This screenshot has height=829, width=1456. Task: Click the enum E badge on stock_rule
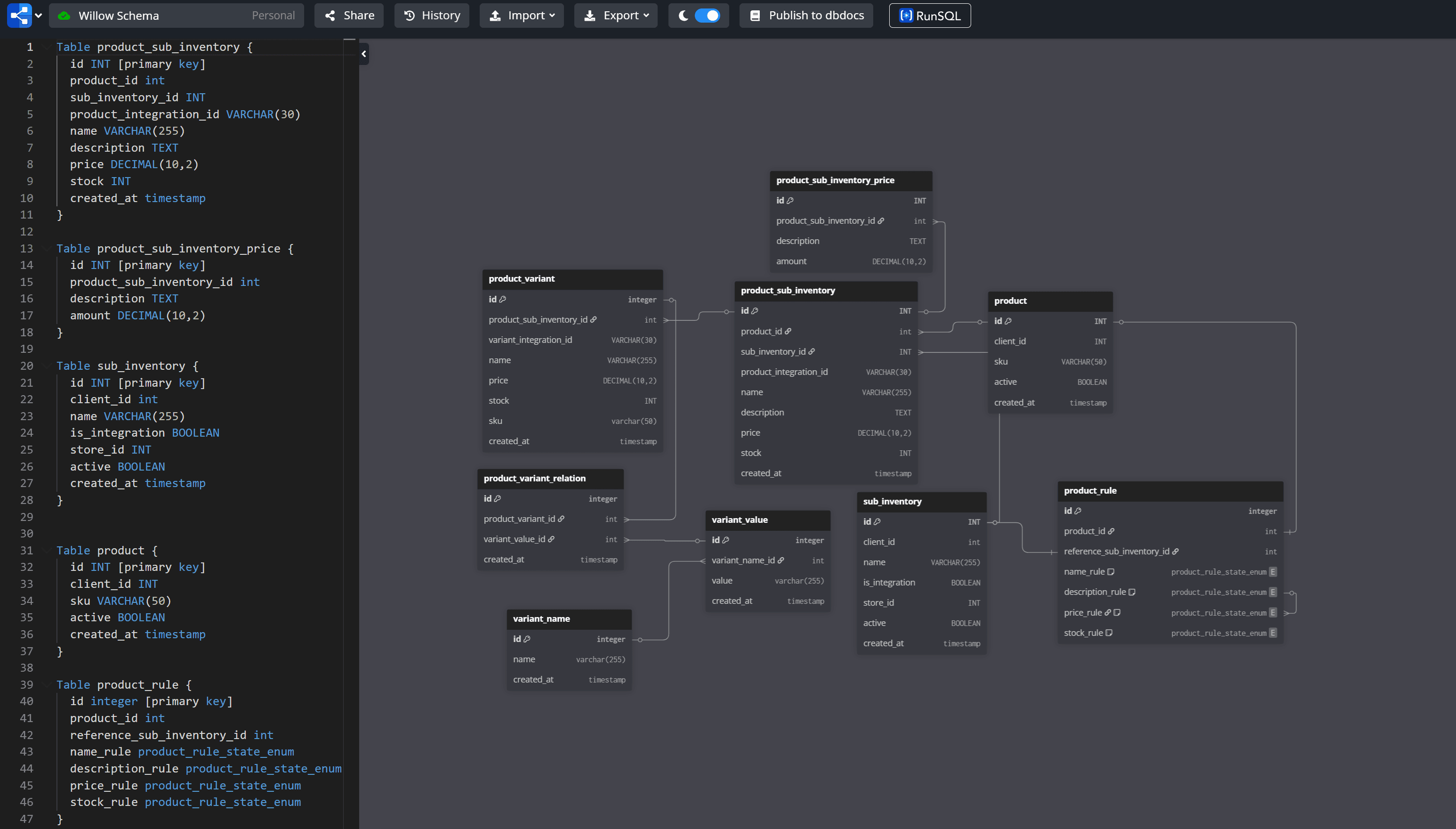tap(1273, 633)
